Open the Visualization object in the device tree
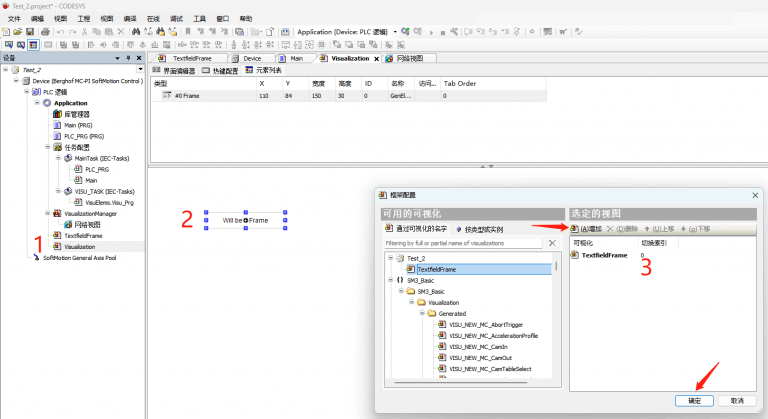The height and width of the screenshot is (419, 768). (x=79, y=246)
